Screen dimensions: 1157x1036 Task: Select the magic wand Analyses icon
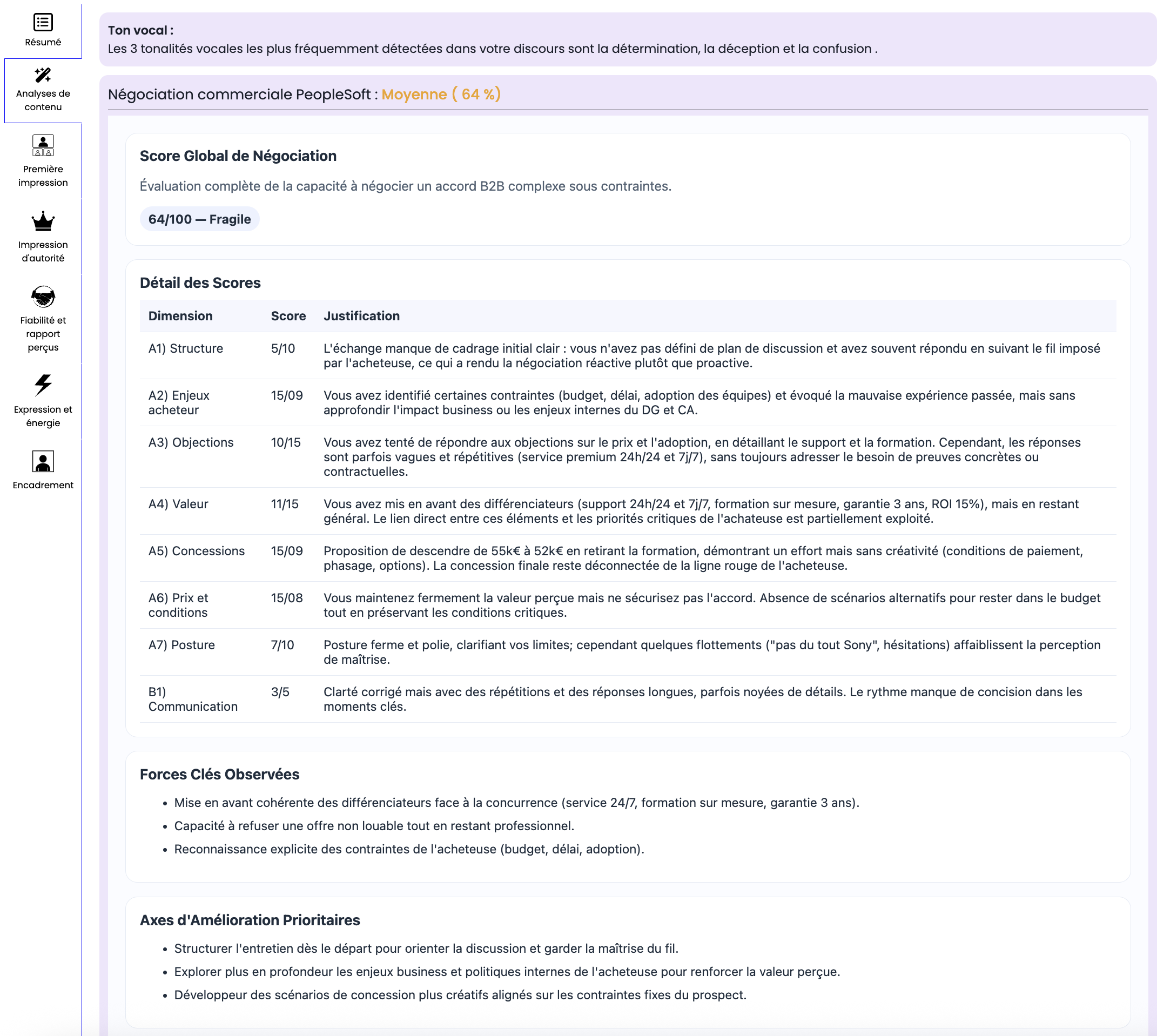pyautogui.click(x=43, y=75)
